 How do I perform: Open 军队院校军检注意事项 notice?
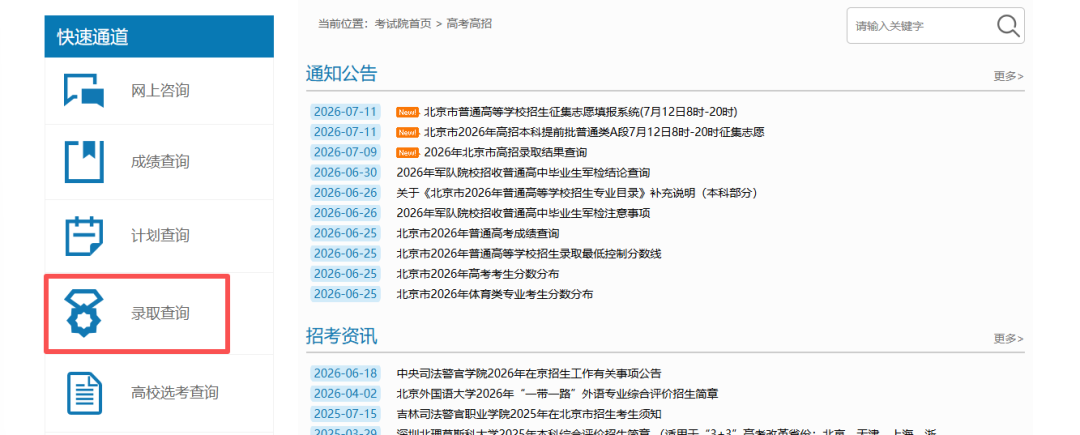tap(523, 213)
